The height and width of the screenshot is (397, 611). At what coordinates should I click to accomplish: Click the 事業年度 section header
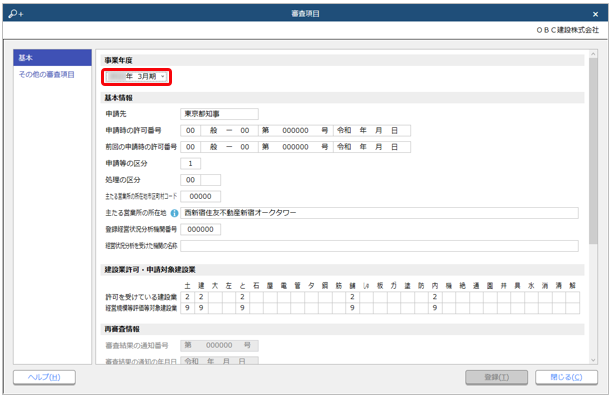pos(343,60)
